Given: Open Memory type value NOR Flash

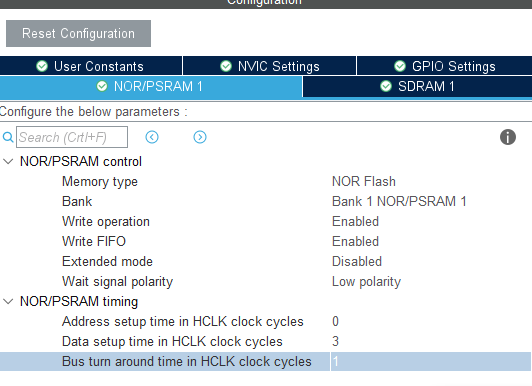Looking at the screenshot, I should [364, 181].
